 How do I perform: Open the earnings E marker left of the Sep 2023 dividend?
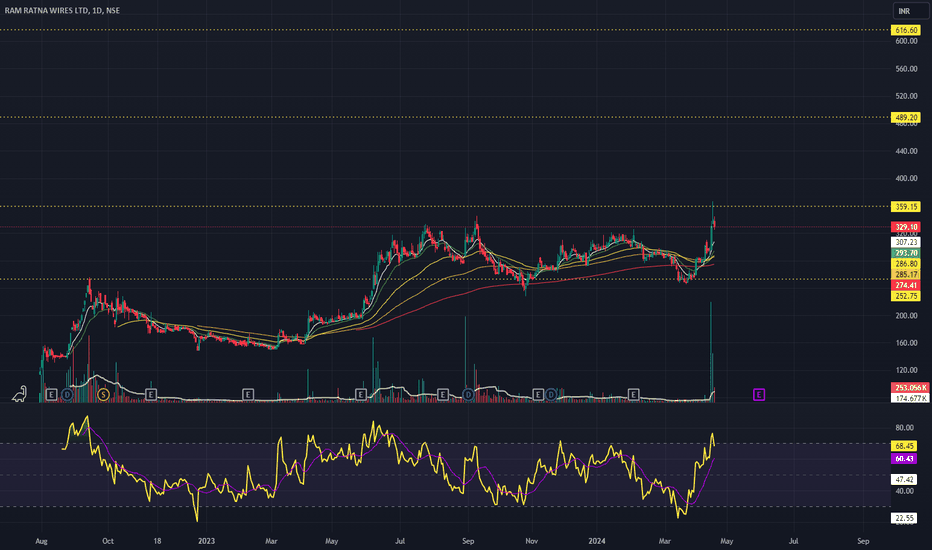(442, 394)
